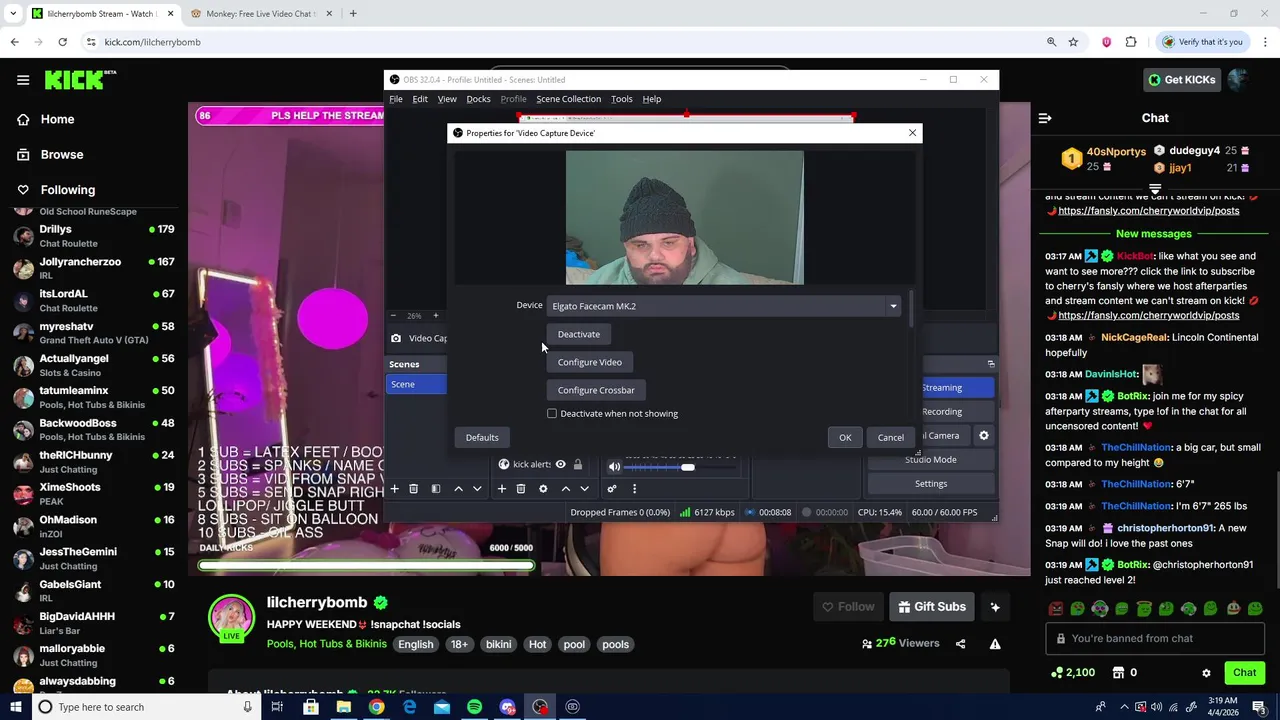Open Windows notification center
This screenshot has width=1280, height=720.
[1259, 707]
